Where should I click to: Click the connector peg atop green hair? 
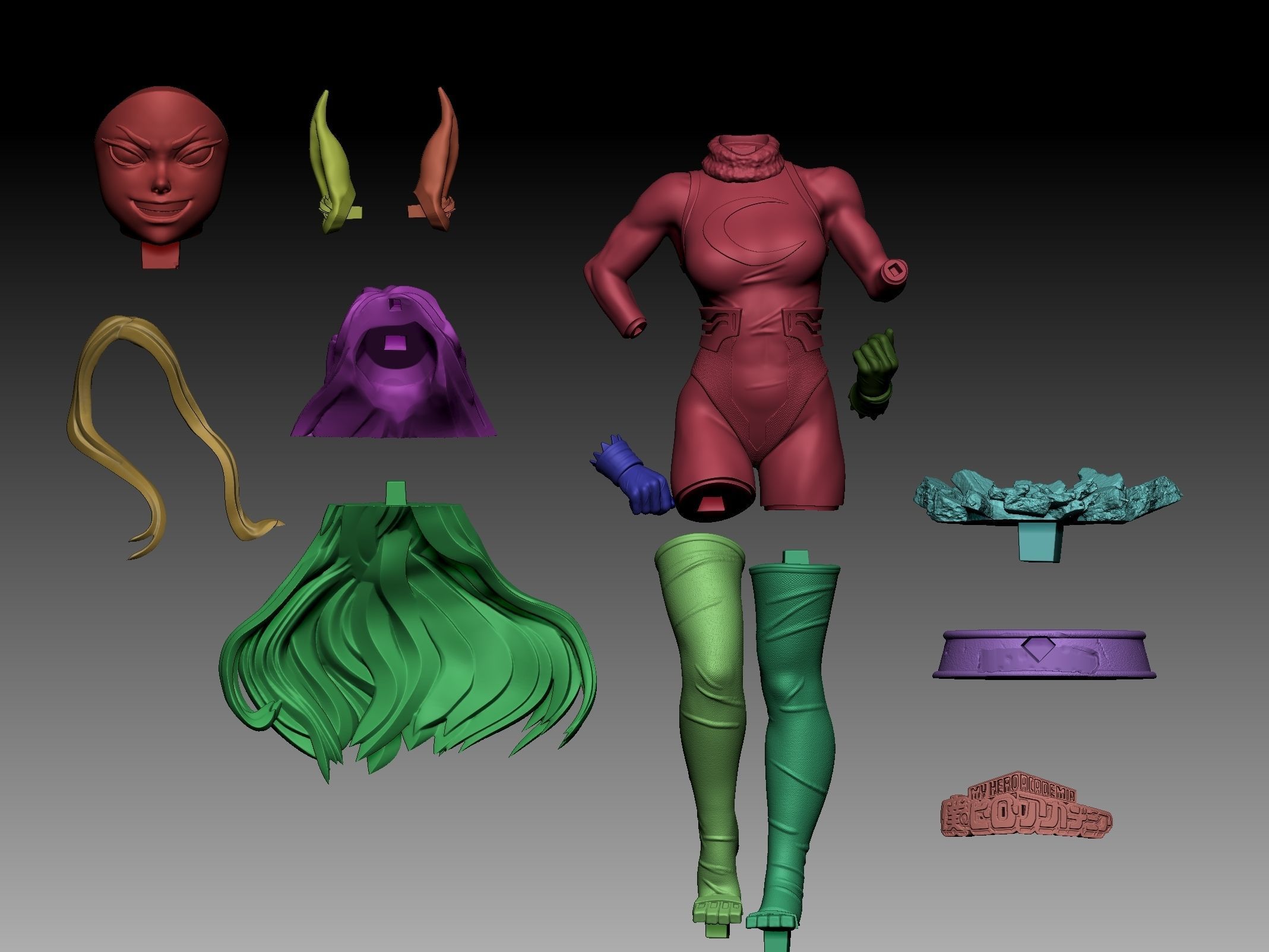tap(397, 494)
